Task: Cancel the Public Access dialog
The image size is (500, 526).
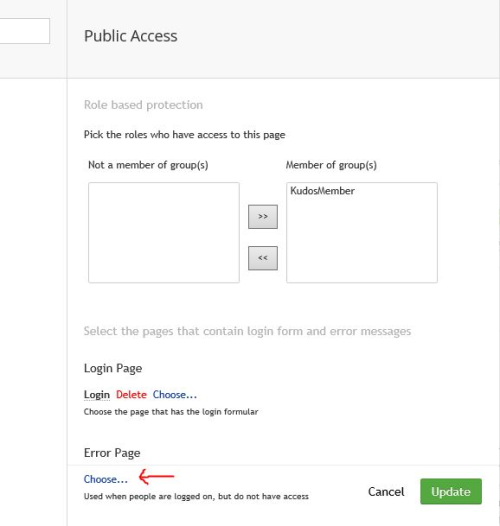Action: (x=386, y=492)
